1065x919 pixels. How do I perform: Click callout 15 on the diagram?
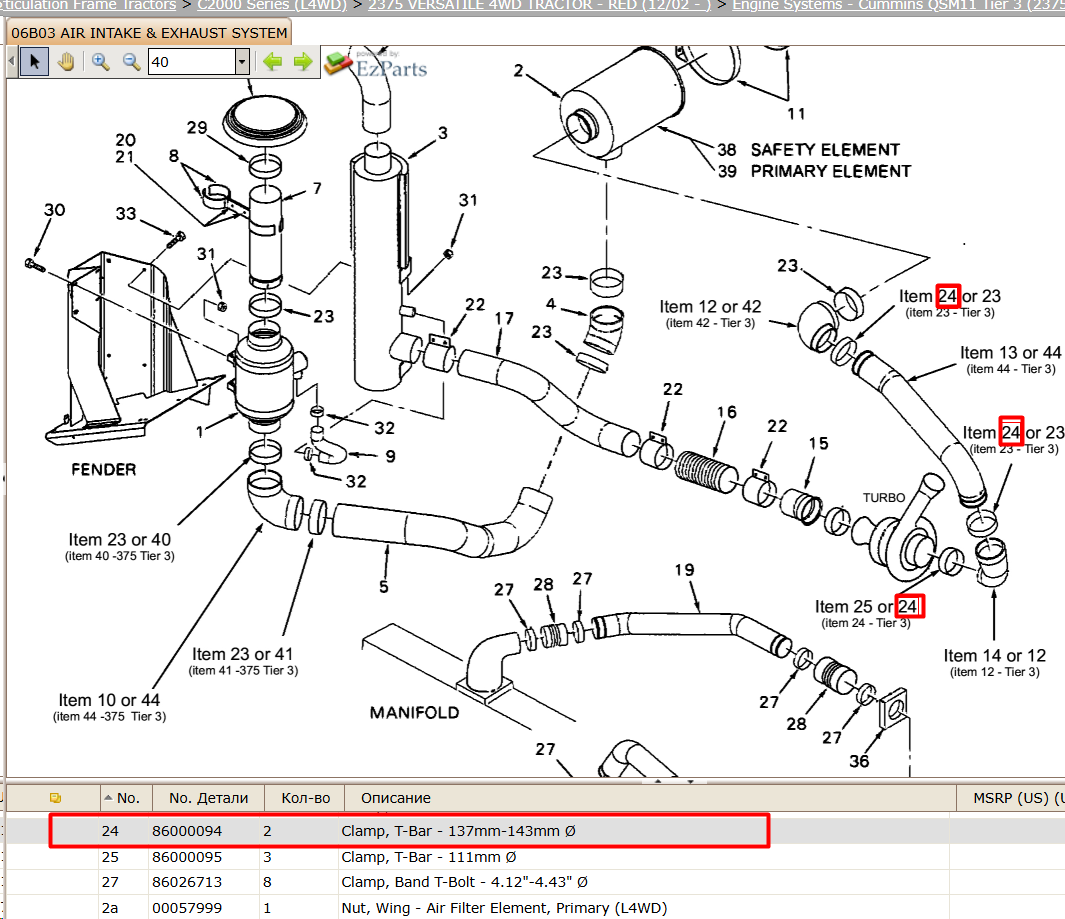818,444
